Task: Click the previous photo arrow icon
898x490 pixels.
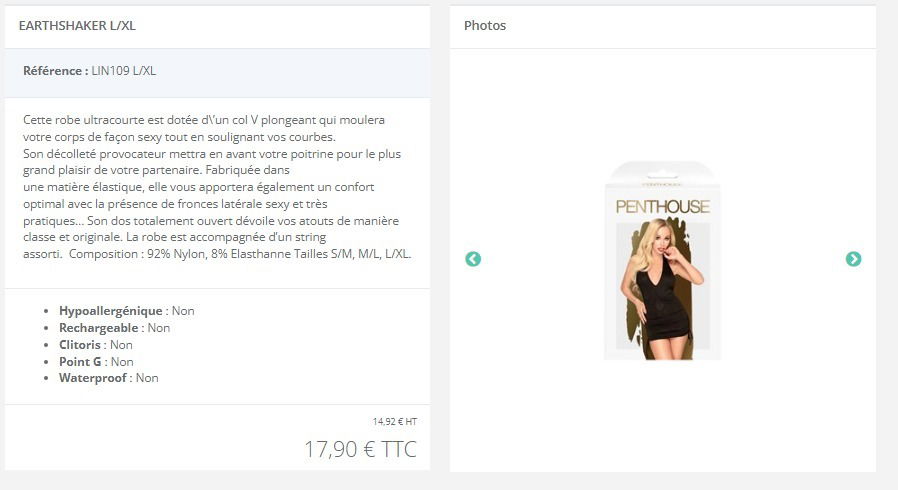Action: (473, 259)
